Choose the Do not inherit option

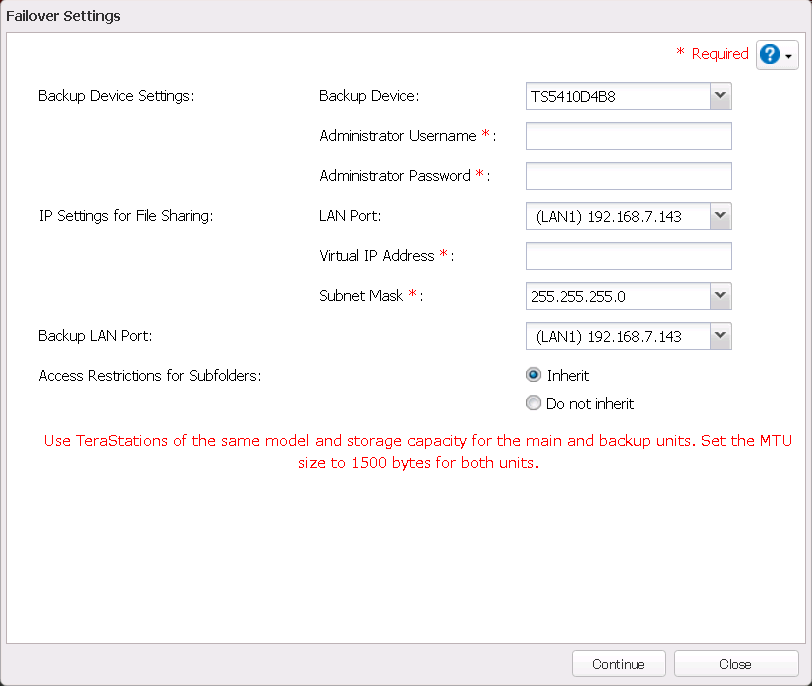pos(533,404)
